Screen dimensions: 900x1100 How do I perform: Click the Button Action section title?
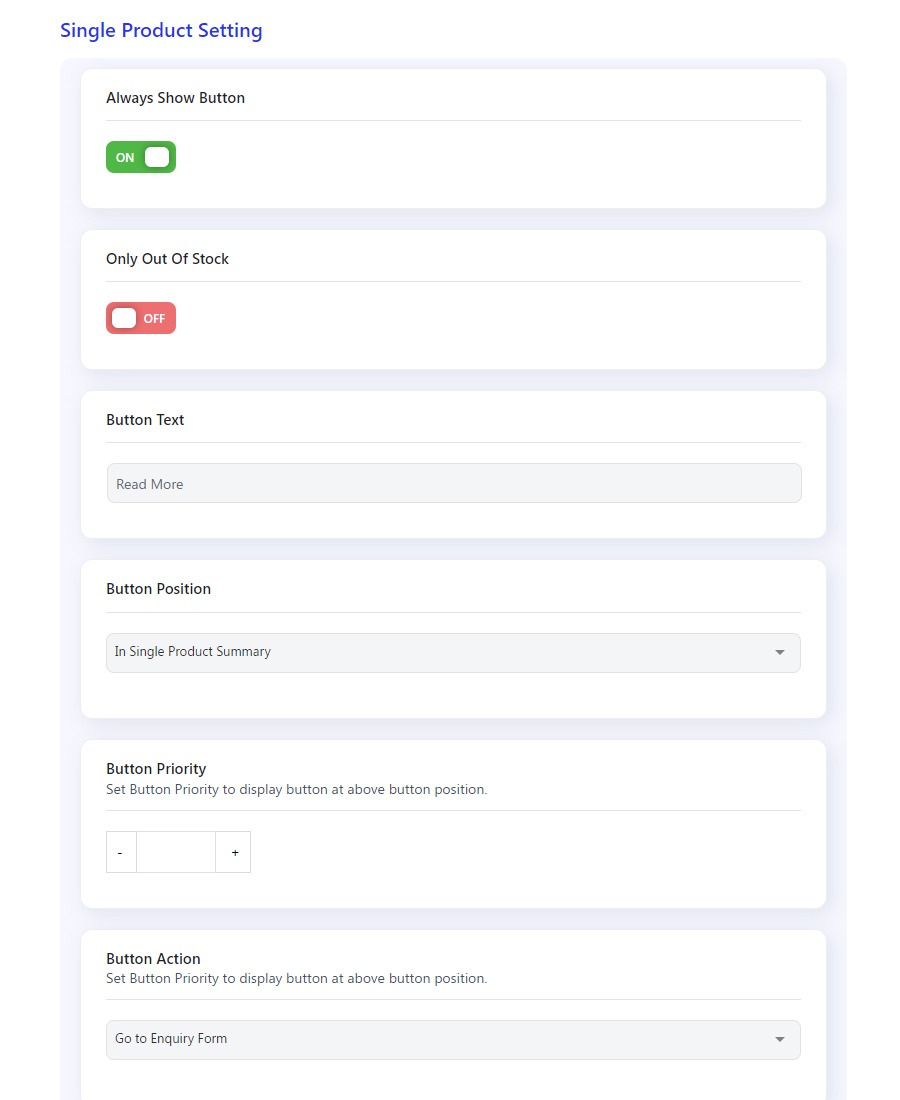[153, 958]
